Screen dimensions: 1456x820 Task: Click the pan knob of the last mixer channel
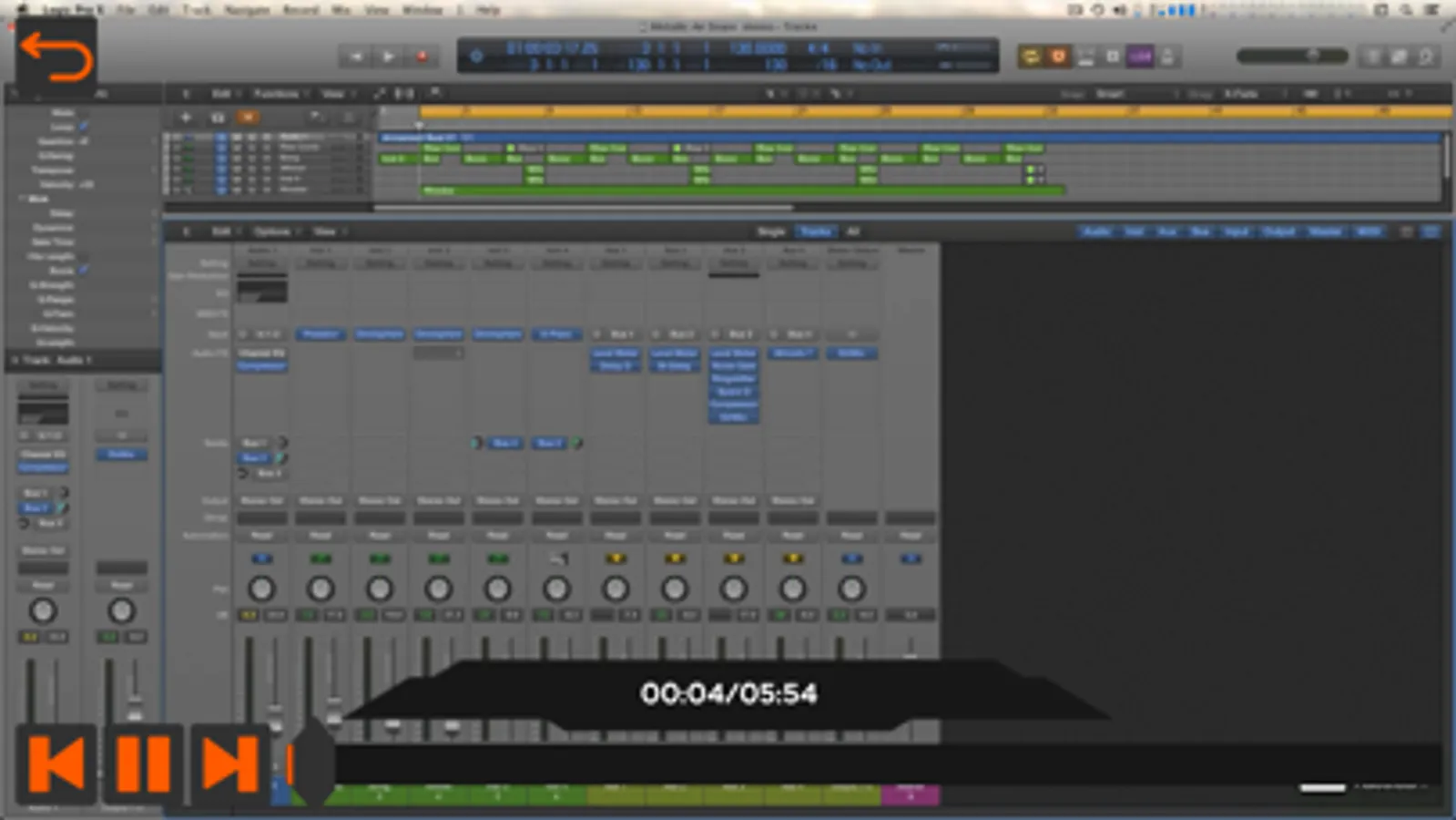click(x=851, y=589)
